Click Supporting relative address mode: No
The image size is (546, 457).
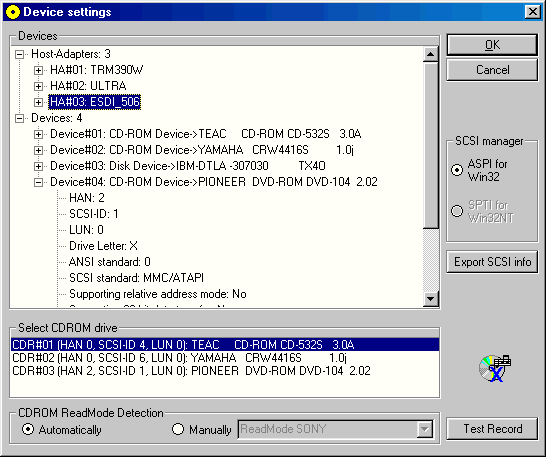[158, 294]
